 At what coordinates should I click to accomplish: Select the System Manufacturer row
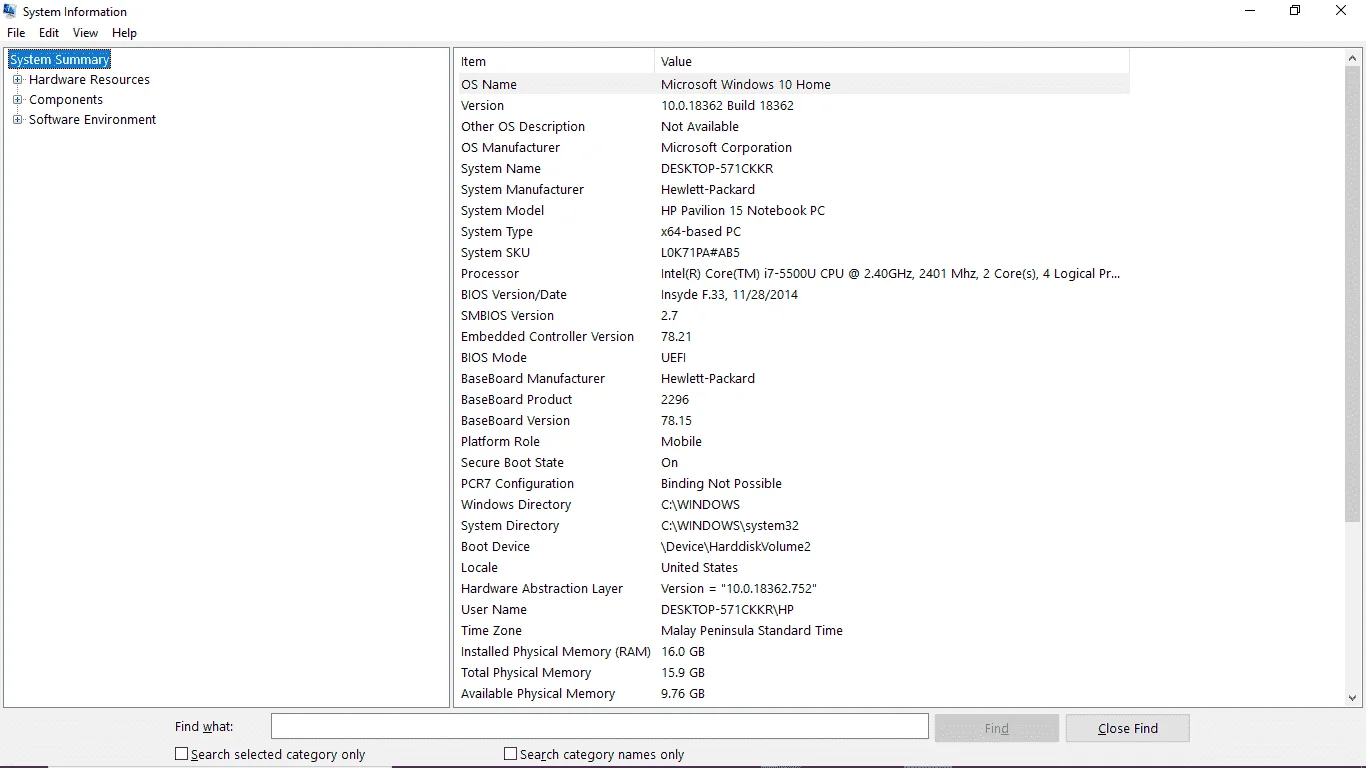pos(794,190)
